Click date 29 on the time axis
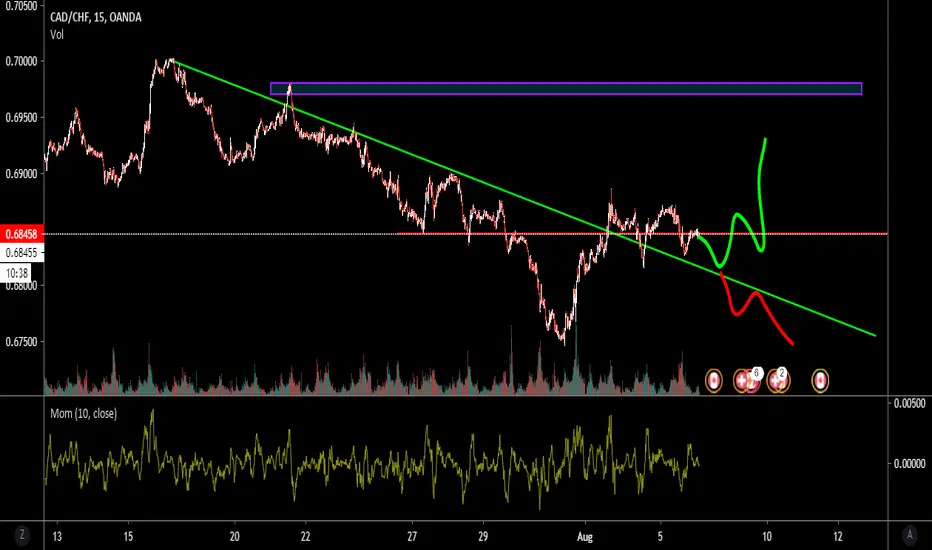Viewport: 932px width, 550px height. (483, 536)
